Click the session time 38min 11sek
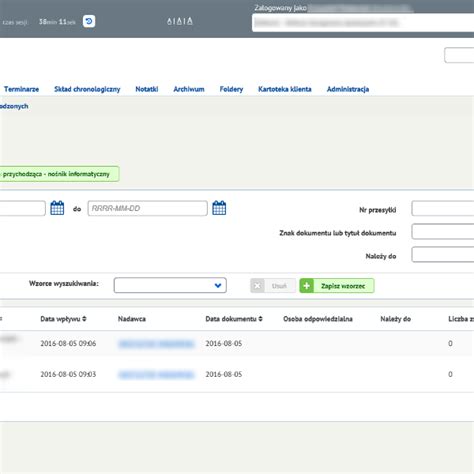 (x=57, y=22)
